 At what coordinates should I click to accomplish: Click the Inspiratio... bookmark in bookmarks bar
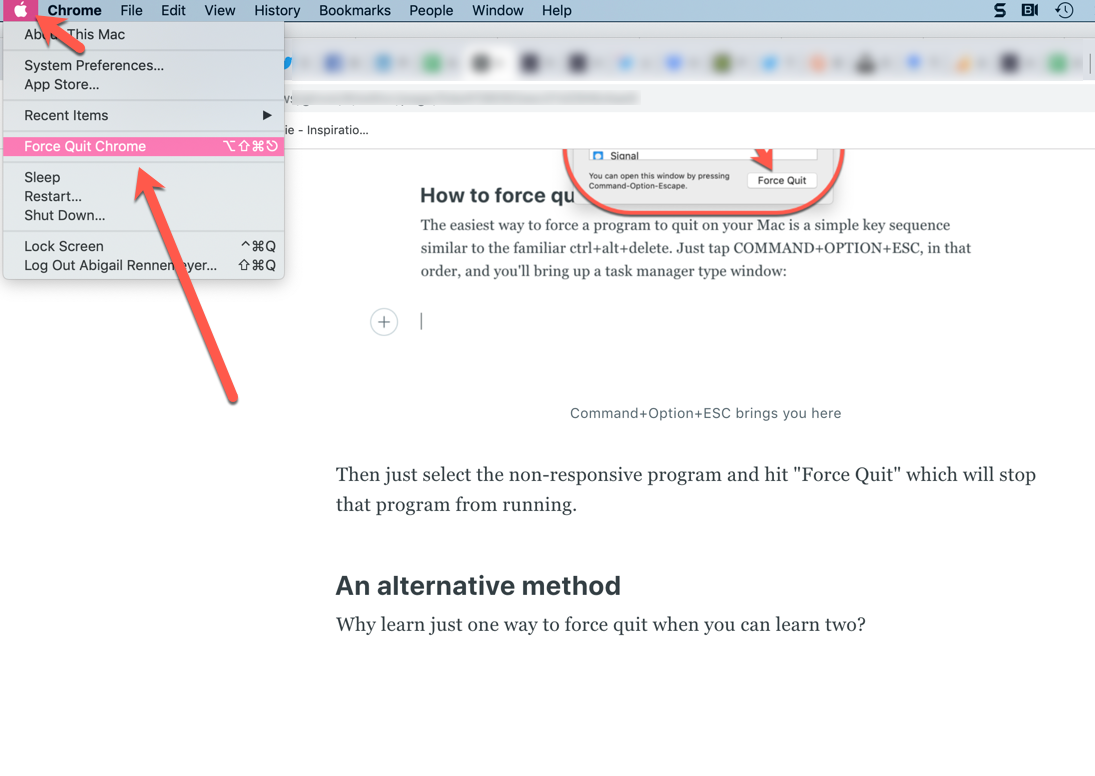[327, 130]
